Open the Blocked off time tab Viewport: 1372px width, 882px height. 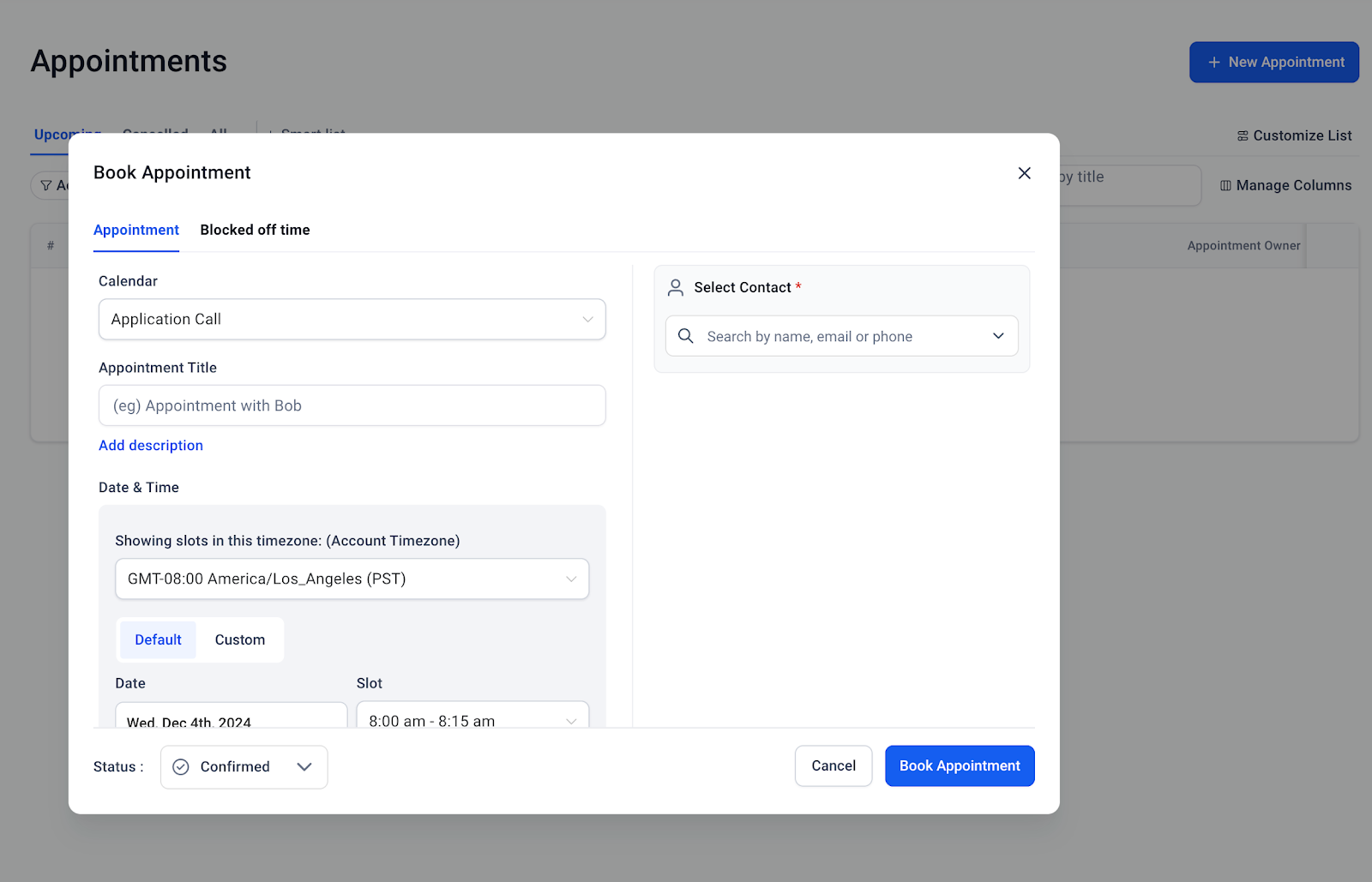(255, 230)
